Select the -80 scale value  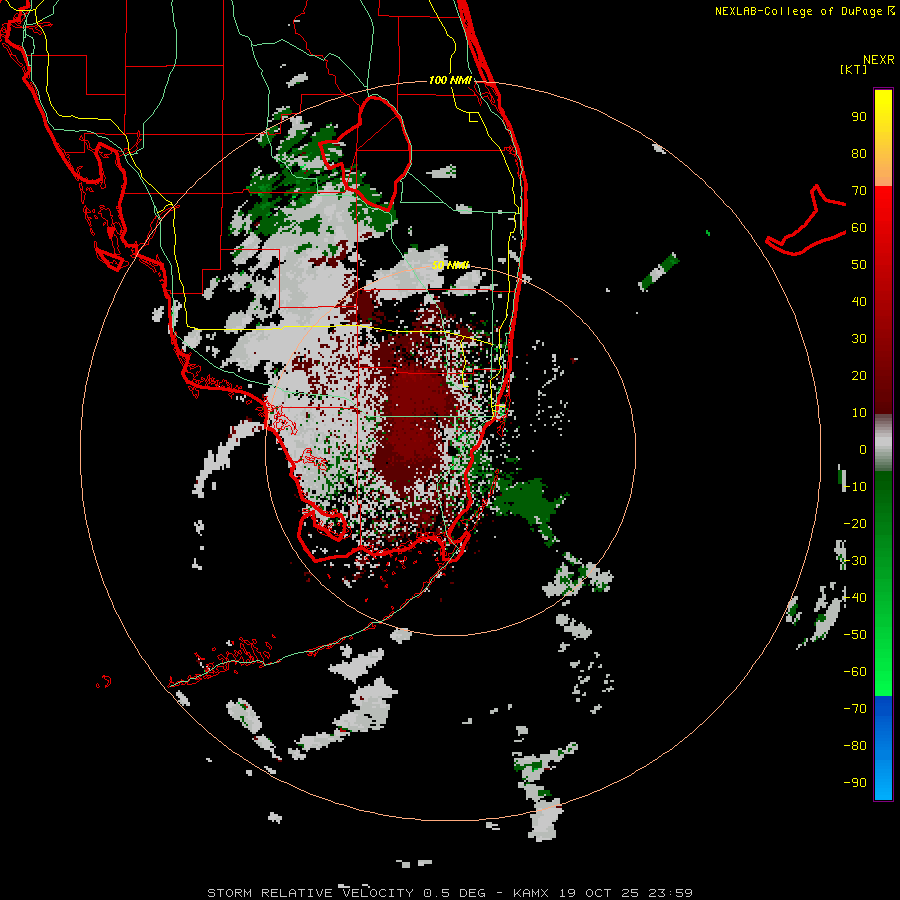(x=855, y=746)
